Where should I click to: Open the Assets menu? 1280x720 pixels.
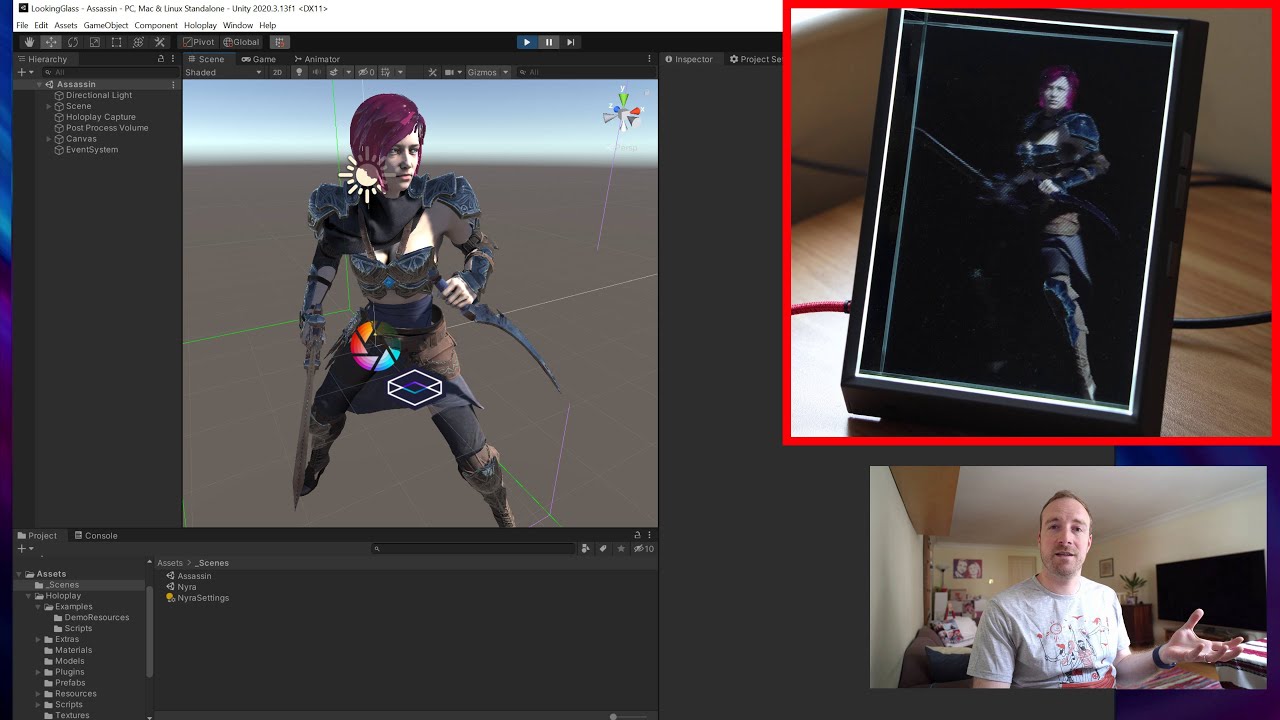(x=66, y=25)
